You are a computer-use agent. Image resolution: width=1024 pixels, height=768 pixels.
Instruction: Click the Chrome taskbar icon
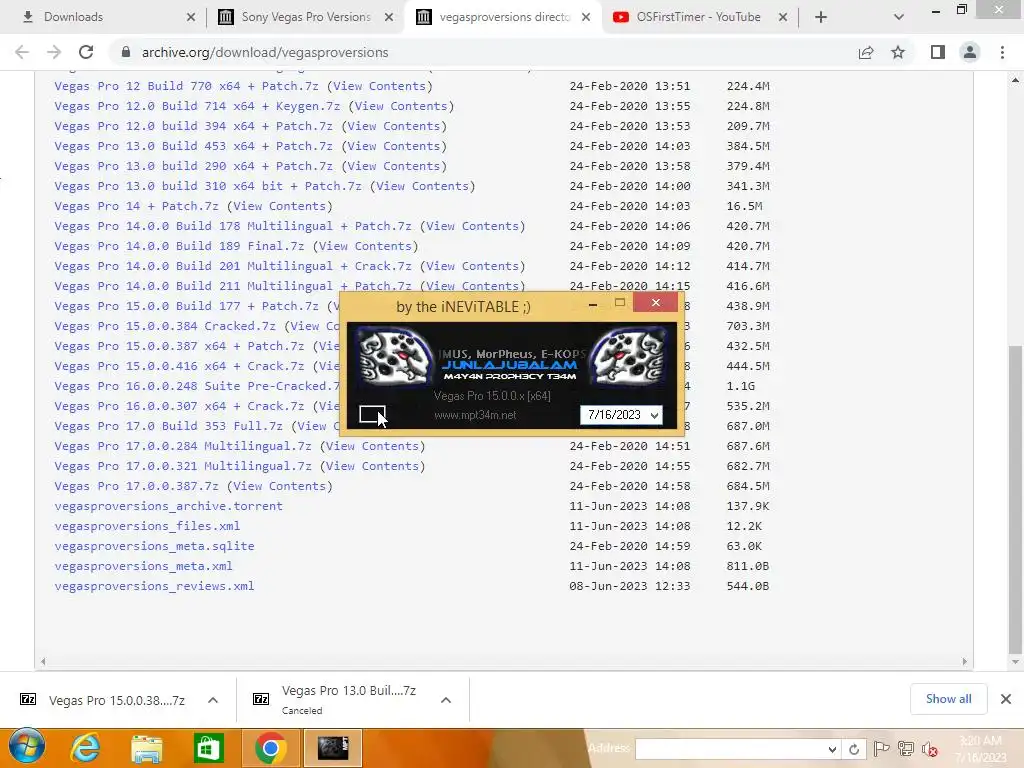[271, 748]
